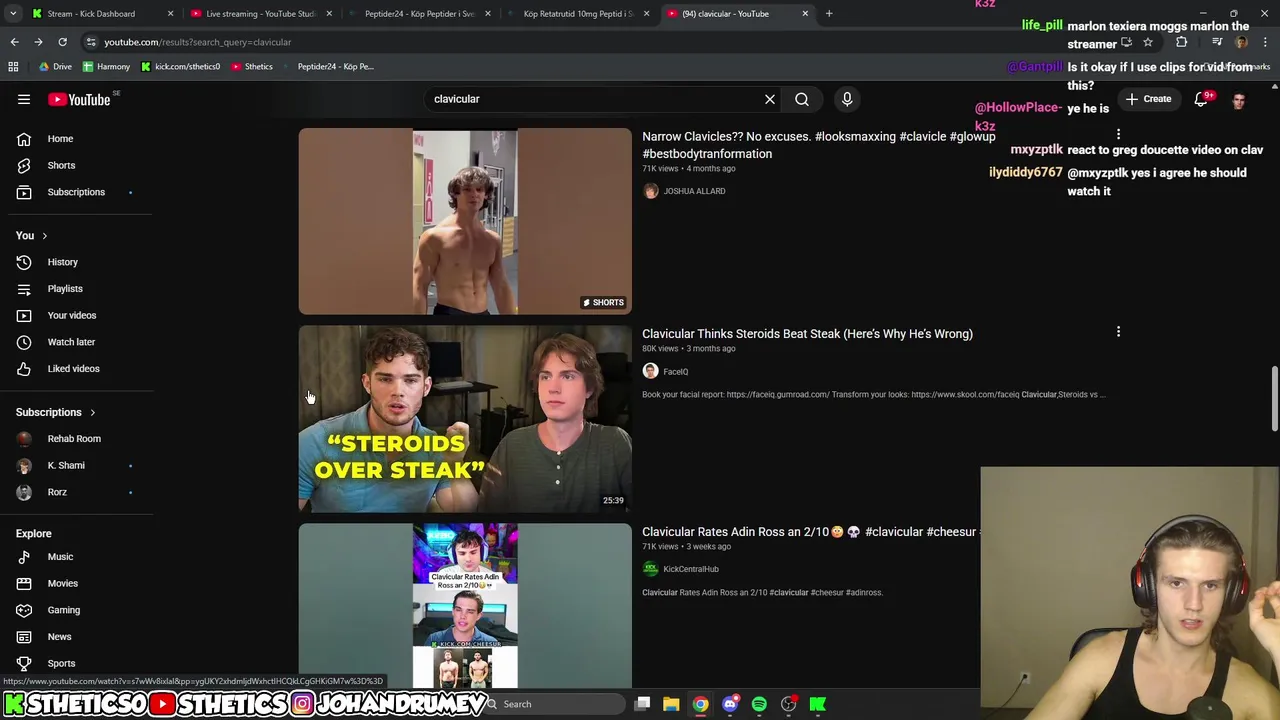
Task: Click the YouTube logo
Action: (79, 99)
